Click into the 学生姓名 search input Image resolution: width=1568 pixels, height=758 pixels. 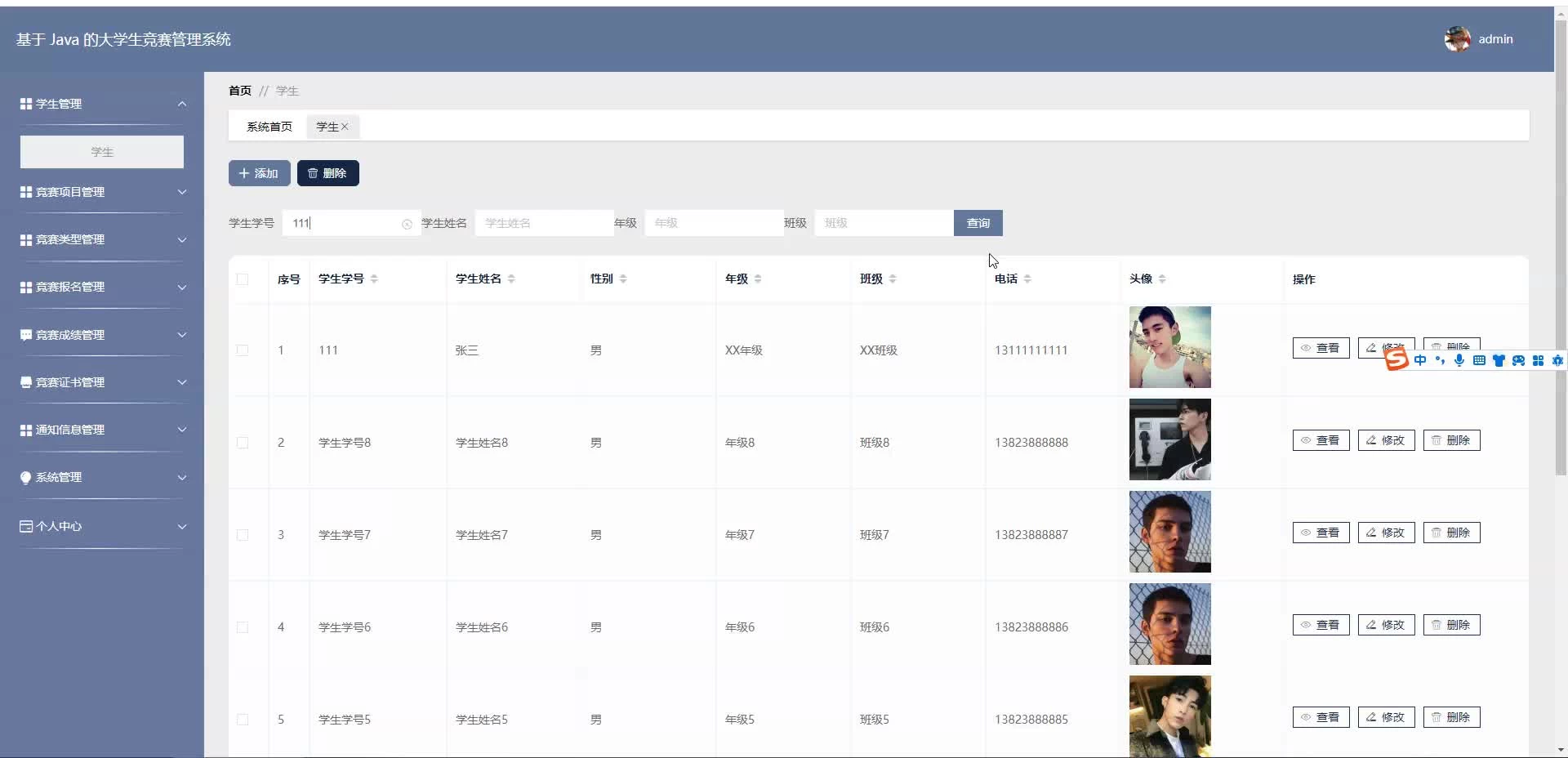[543, 223]
